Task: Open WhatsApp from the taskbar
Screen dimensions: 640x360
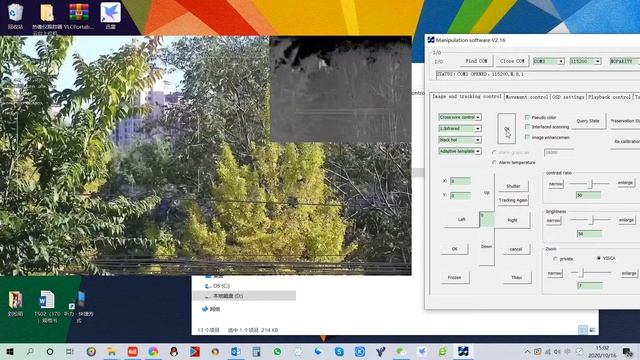Action: click(278, 351)
